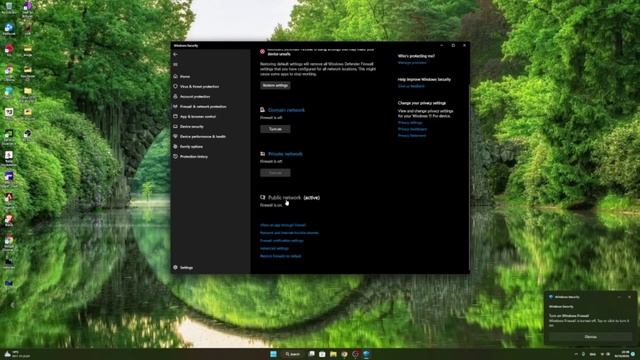Open the Account protection section

(x=195, y=96)
